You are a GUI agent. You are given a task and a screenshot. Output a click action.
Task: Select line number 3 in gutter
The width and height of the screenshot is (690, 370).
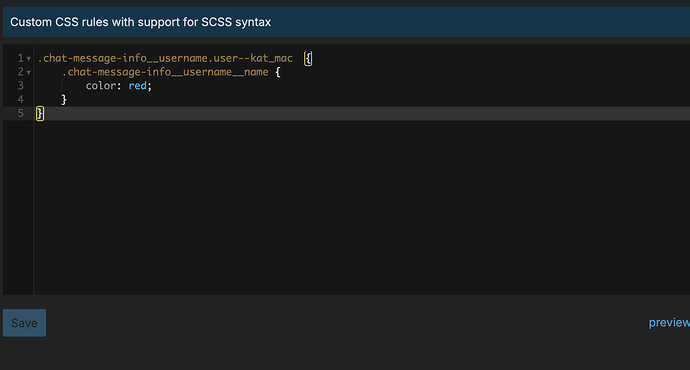(20, 86)
